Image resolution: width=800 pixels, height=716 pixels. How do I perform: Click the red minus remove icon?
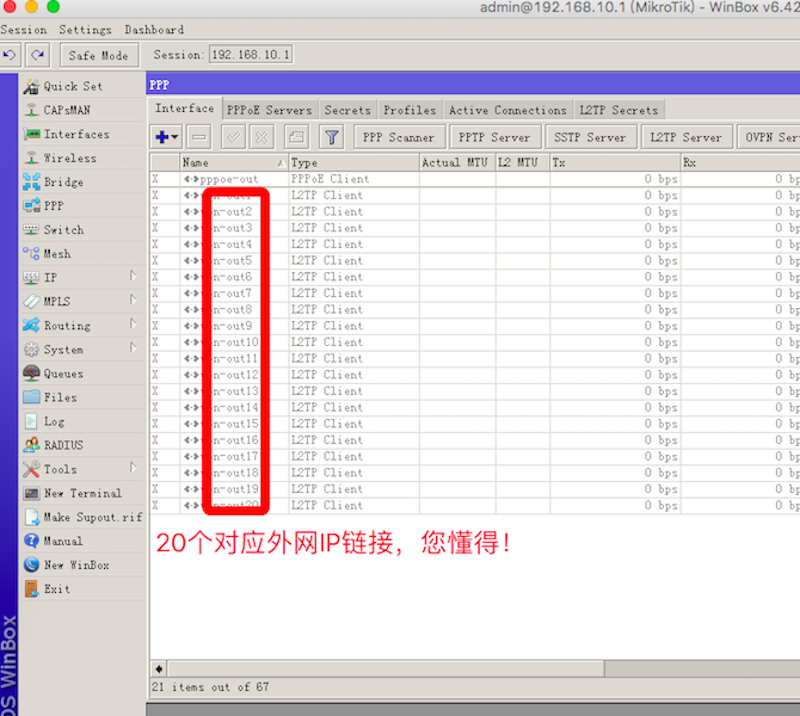click(199, 137)
